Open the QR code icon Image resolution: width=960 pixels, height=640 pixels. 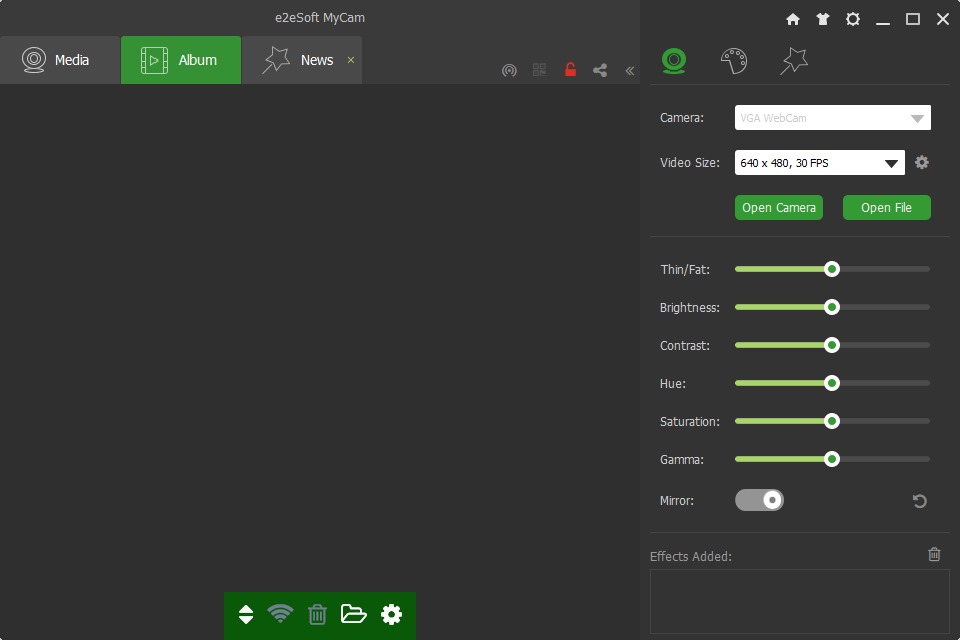coord(539,70)
